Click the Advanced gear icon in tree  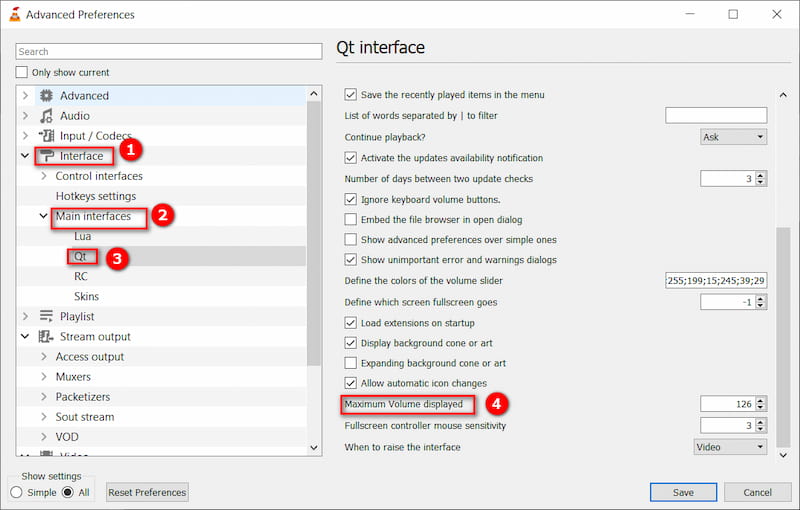(45, 96)
